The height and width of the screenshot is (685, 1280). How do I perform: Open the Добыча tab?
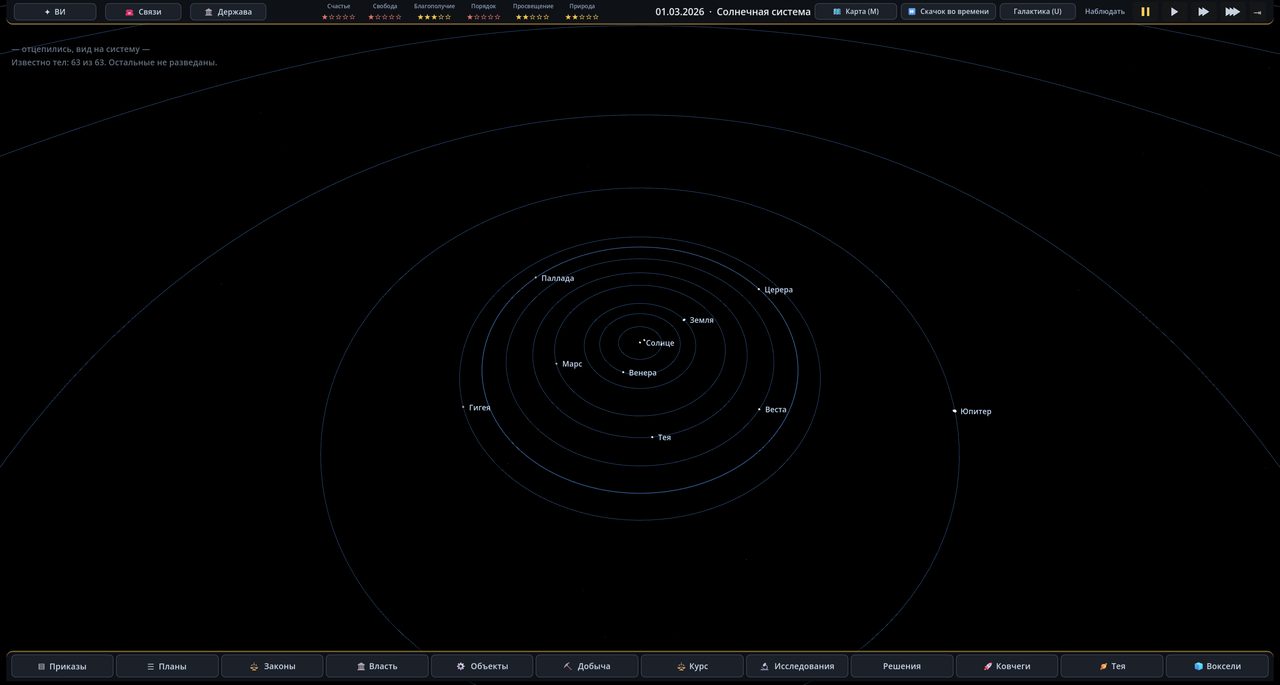point(587,666)
